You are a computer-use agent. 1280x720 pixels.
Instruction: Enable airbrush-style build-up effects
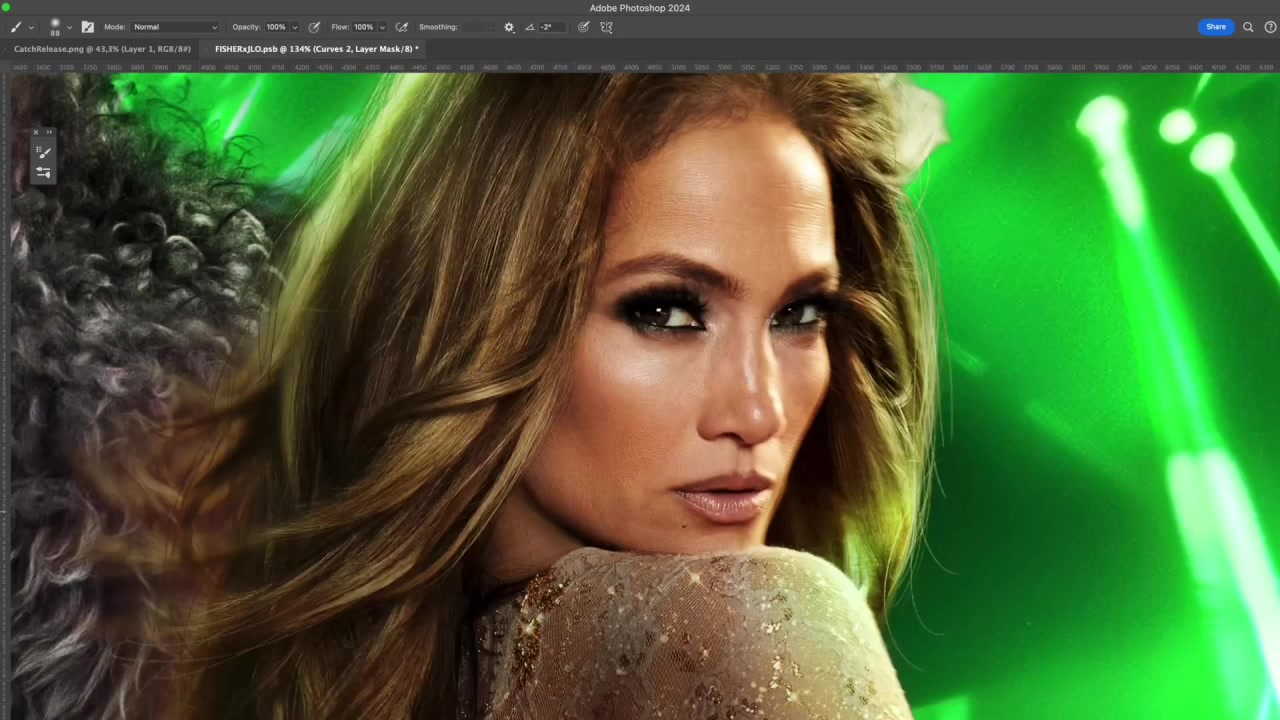tap(402, 27)
